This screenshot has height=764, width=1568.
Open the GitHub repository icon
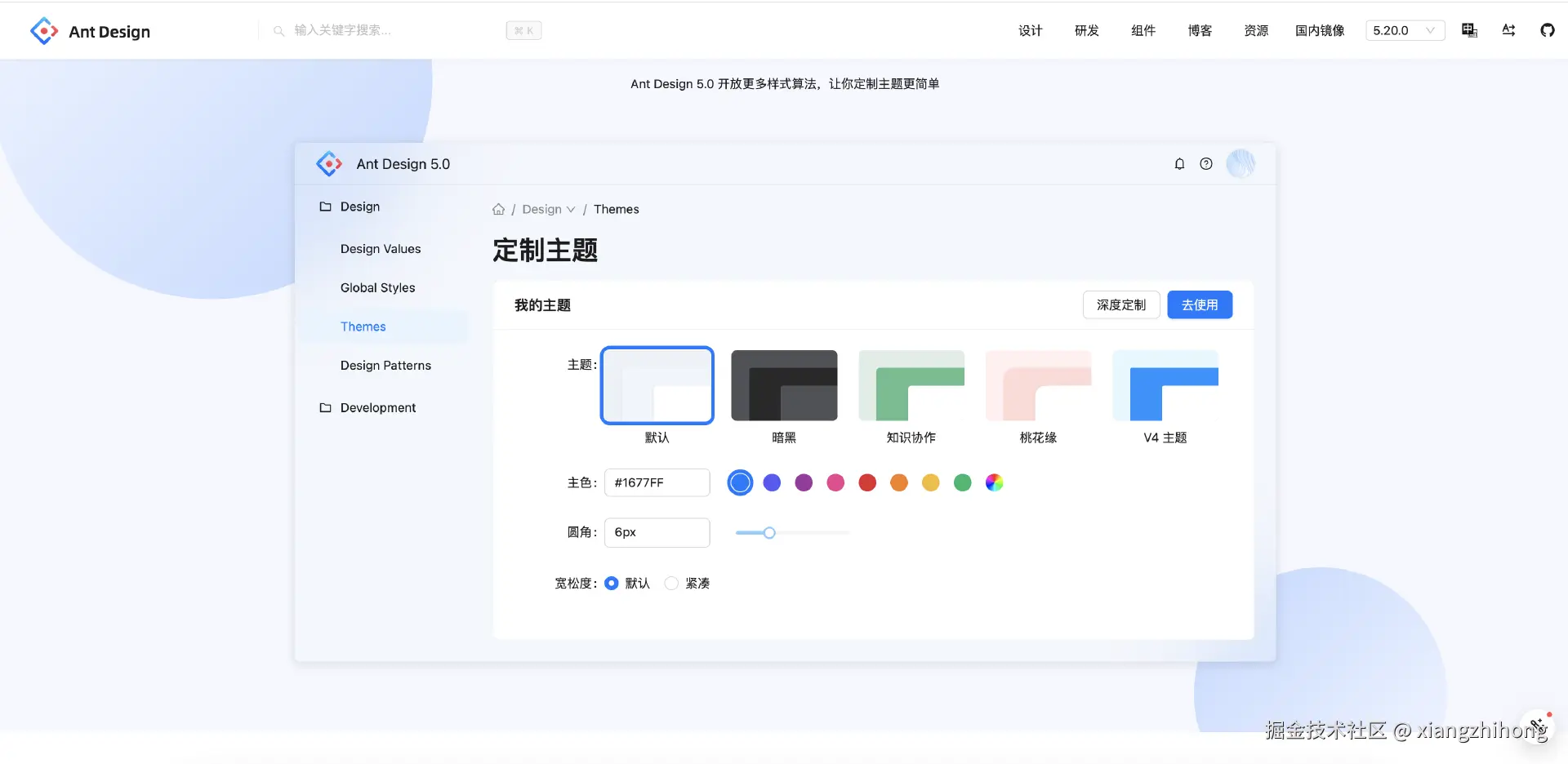1548,30
